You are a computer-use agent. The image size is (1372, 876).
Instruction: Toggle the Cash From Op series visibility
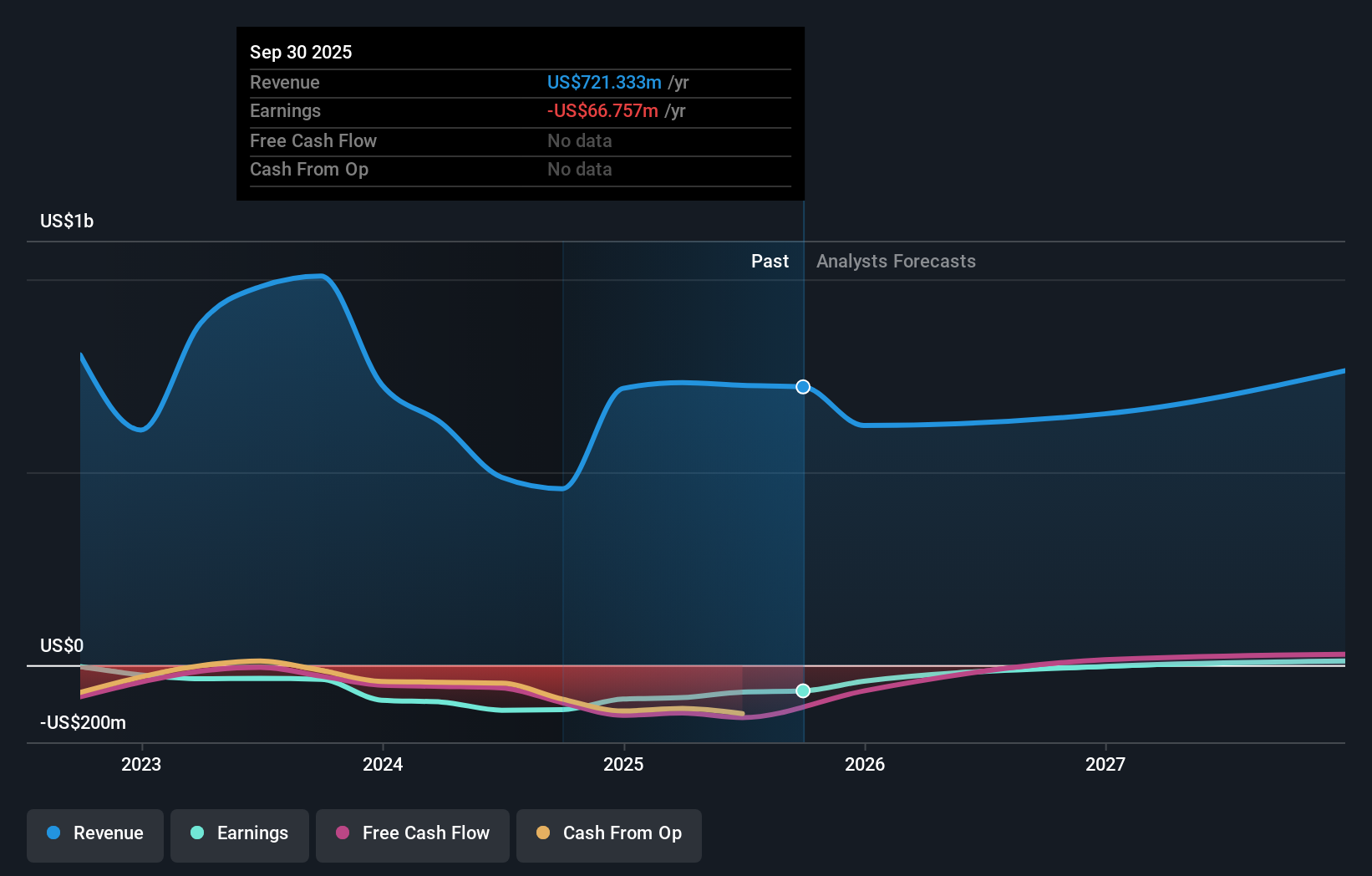click(609, 834)
